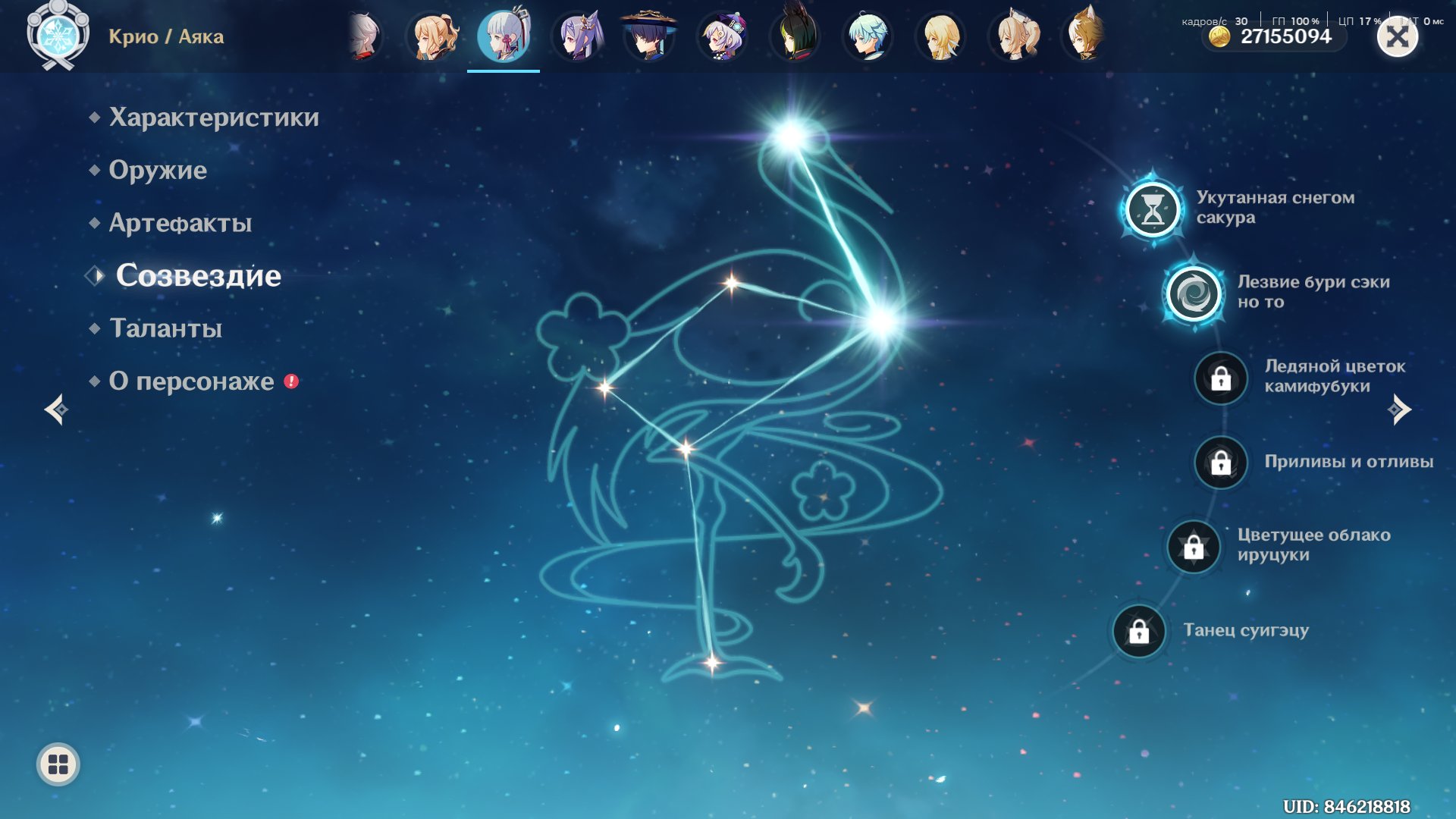Click the Танец суигэцу label
This screenshot has height=819, width=1456.
coord(1246,630)
